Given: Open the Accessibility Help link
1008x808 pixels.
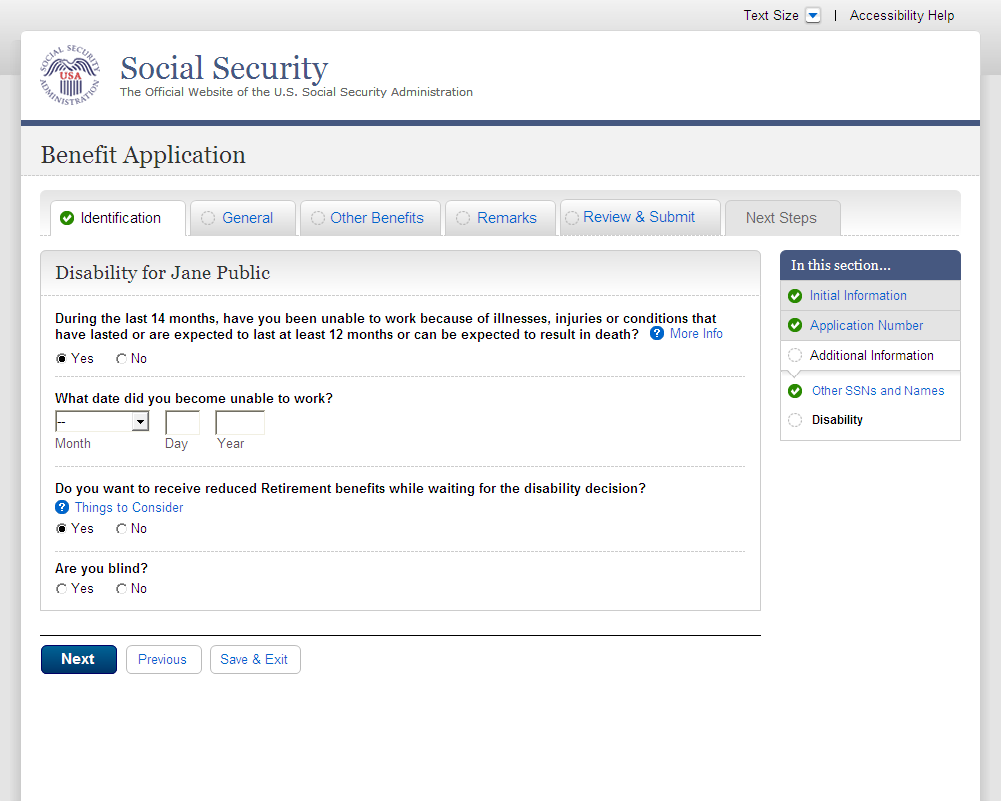Looking at the screenshot, I should tap(902, 16).
